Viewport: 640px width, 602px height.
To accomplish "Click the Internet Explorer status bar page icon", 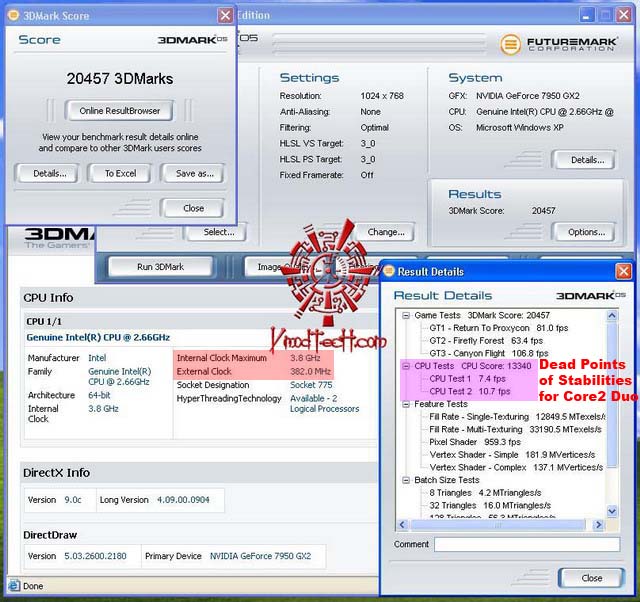I will [x=13, y=586].
